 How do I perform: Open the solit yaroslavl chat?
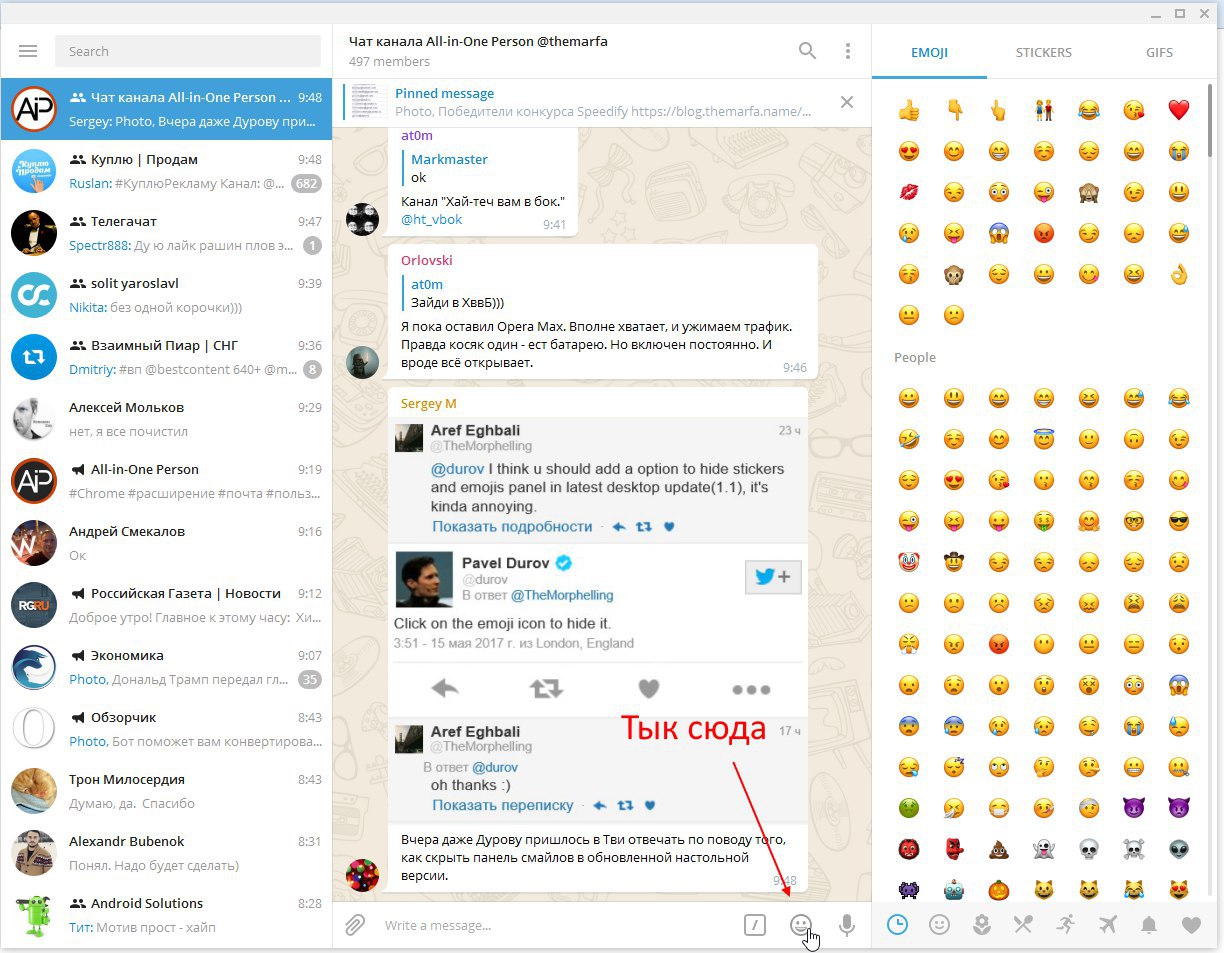point(166,295)
